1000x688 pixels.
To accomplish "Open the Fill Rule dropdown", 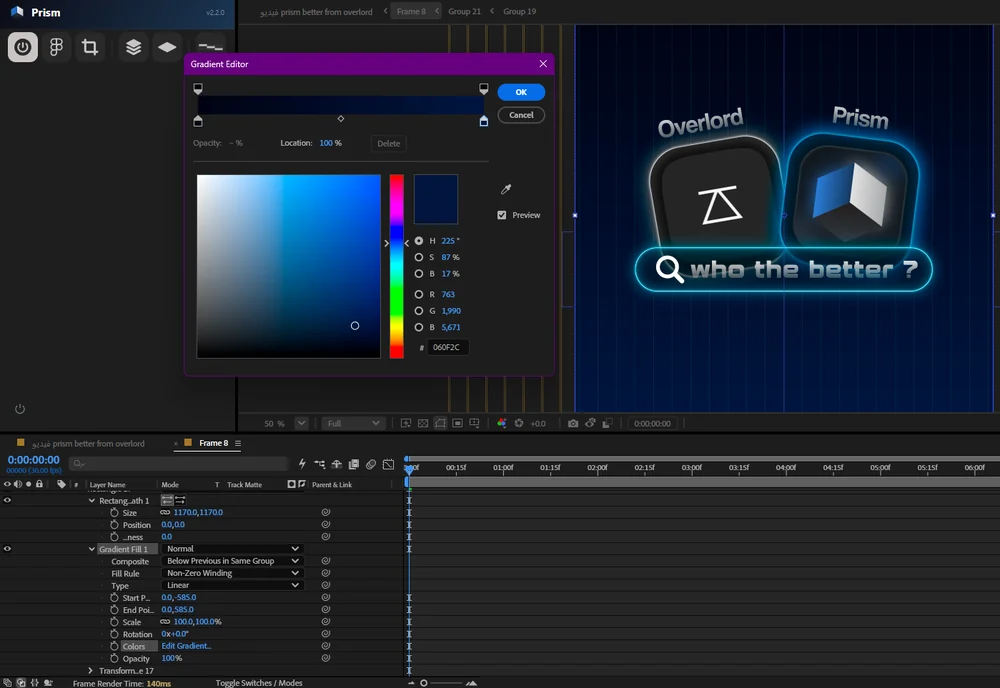I will (232, 573).
